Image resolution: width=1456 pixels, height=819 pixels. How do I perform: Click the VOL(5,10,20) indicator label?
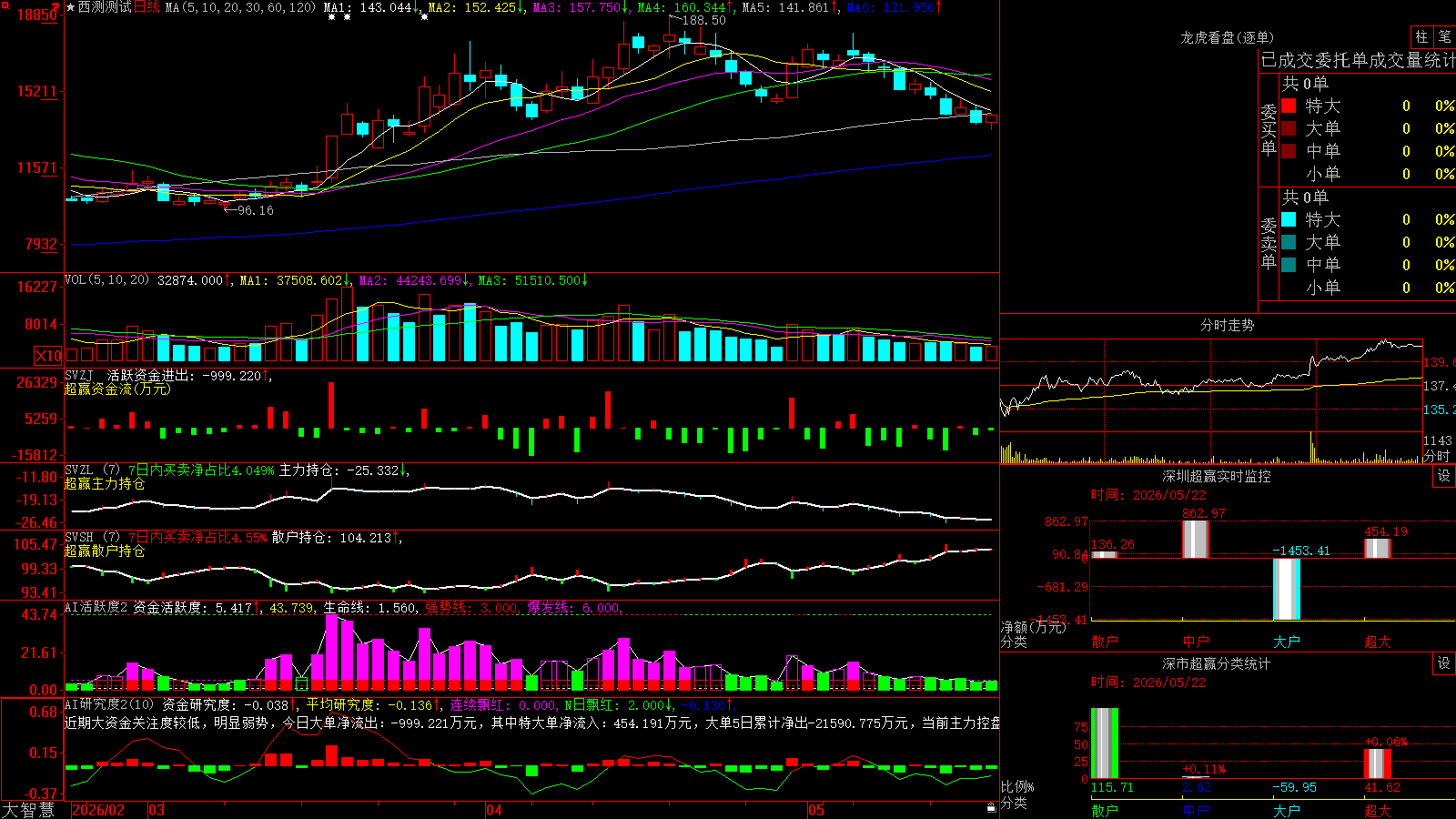point(106,280)
